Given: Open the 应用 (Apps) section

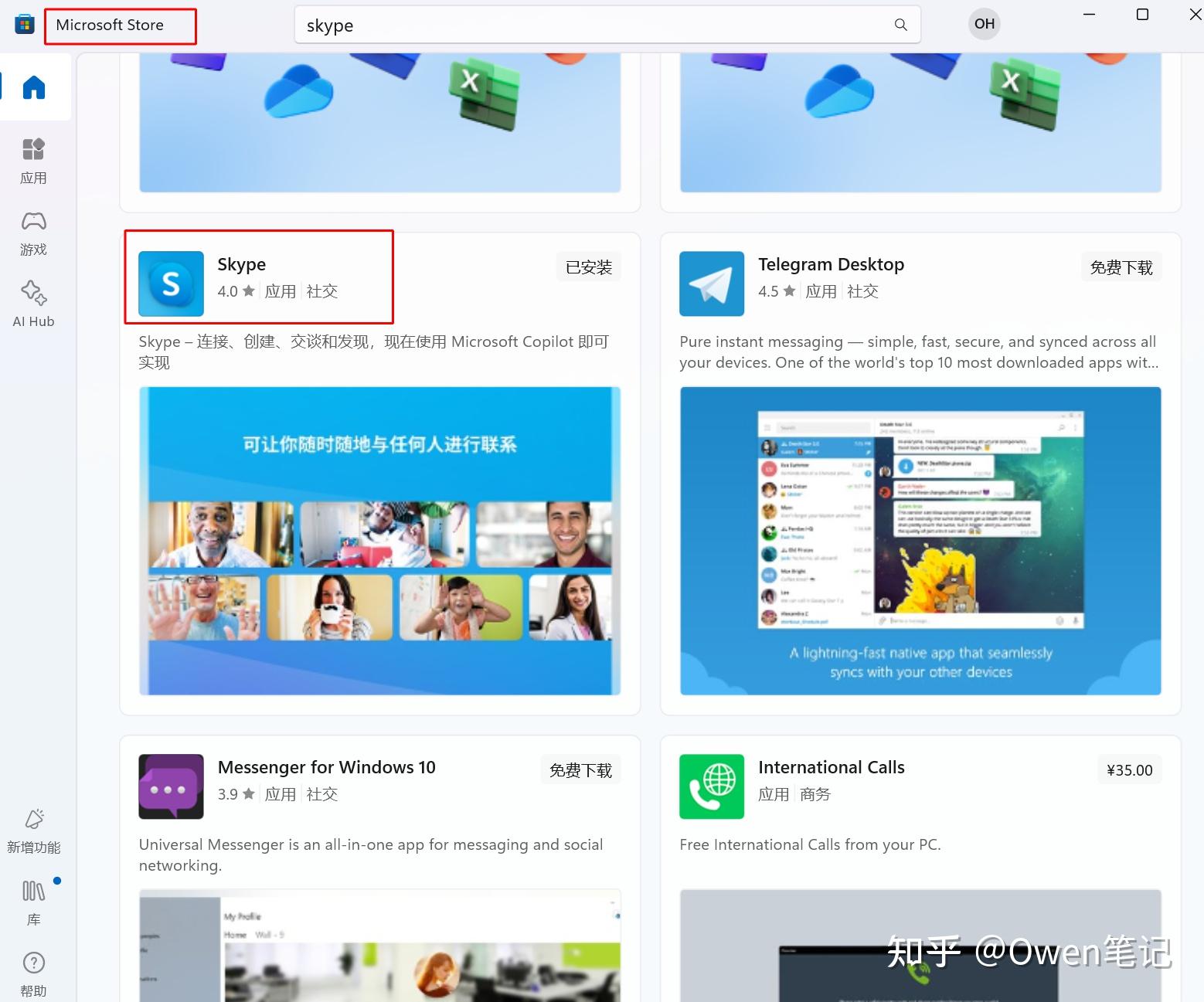Looking at the screenshot, I should click(33, 161).
